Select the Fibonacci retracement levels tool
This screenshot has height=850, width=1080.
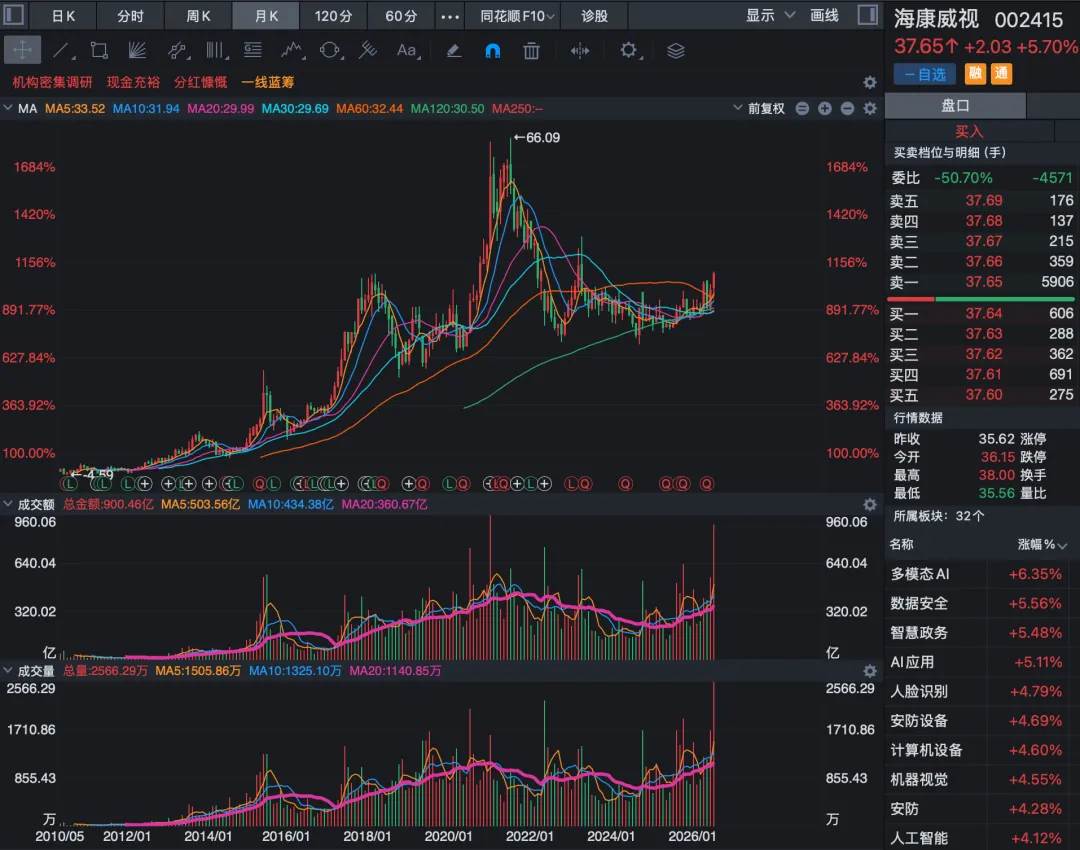[253, 50]
